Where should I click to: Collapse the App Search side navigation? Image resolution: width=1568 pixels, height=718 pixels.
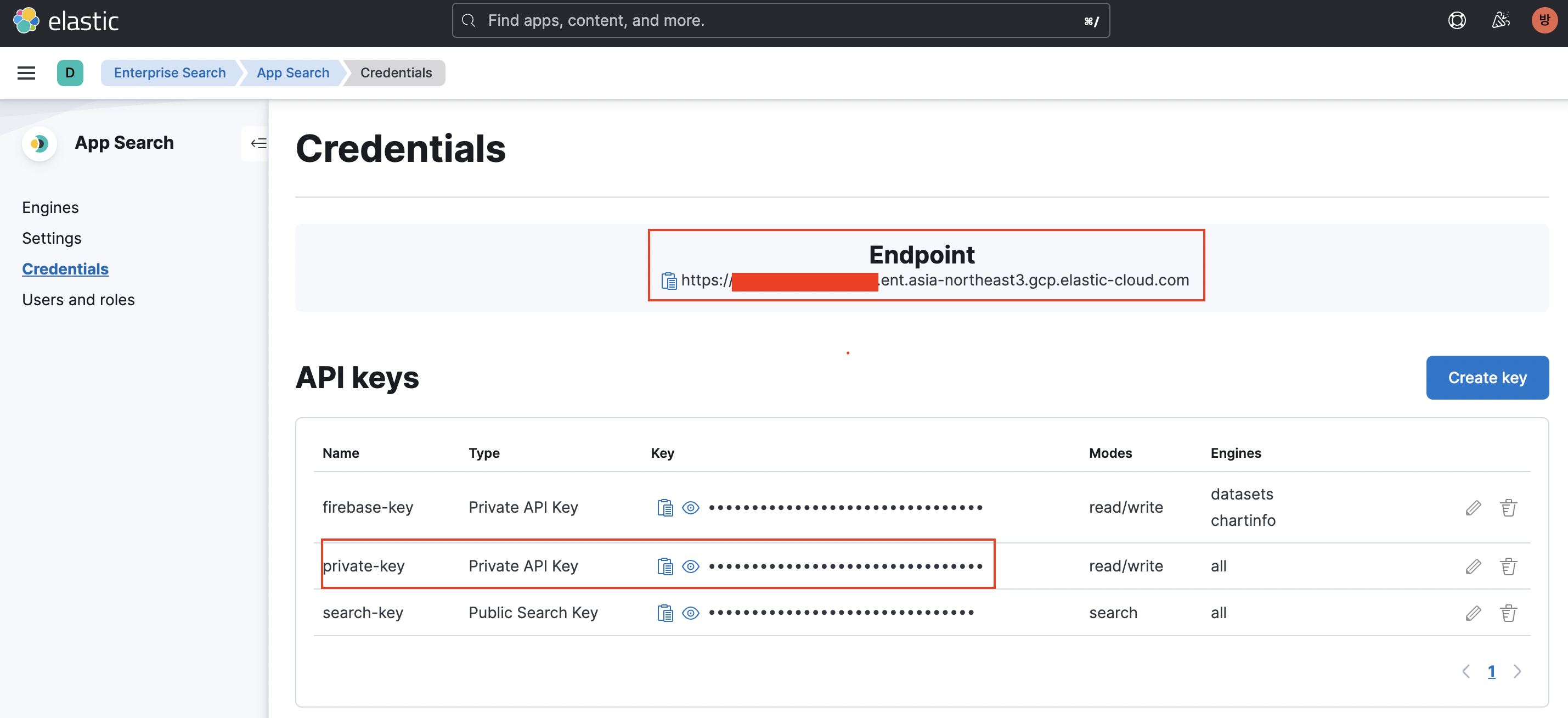[258, 143]
